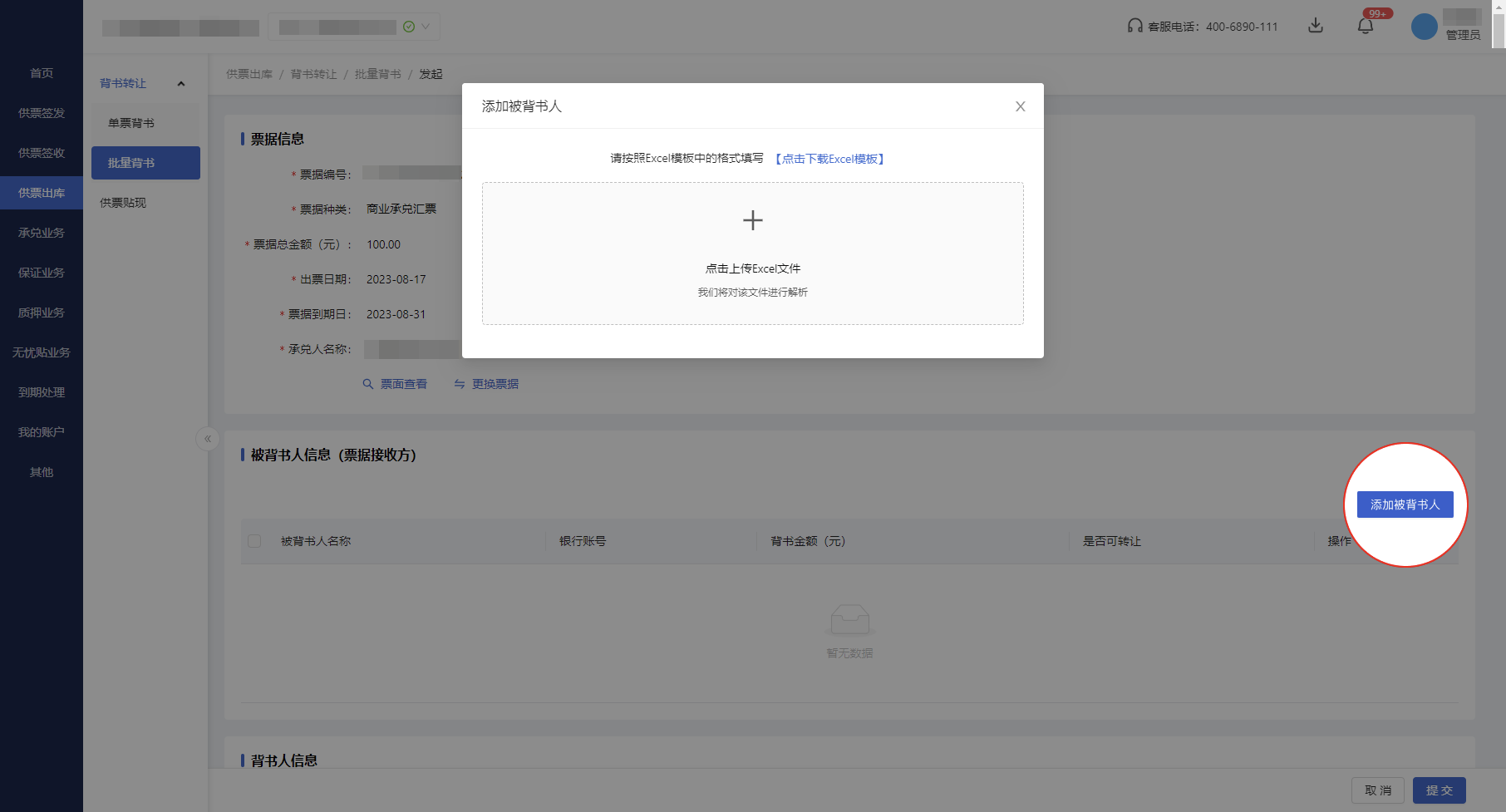
Task: Select 供票出库 in the sidebar
Action: 41,192
